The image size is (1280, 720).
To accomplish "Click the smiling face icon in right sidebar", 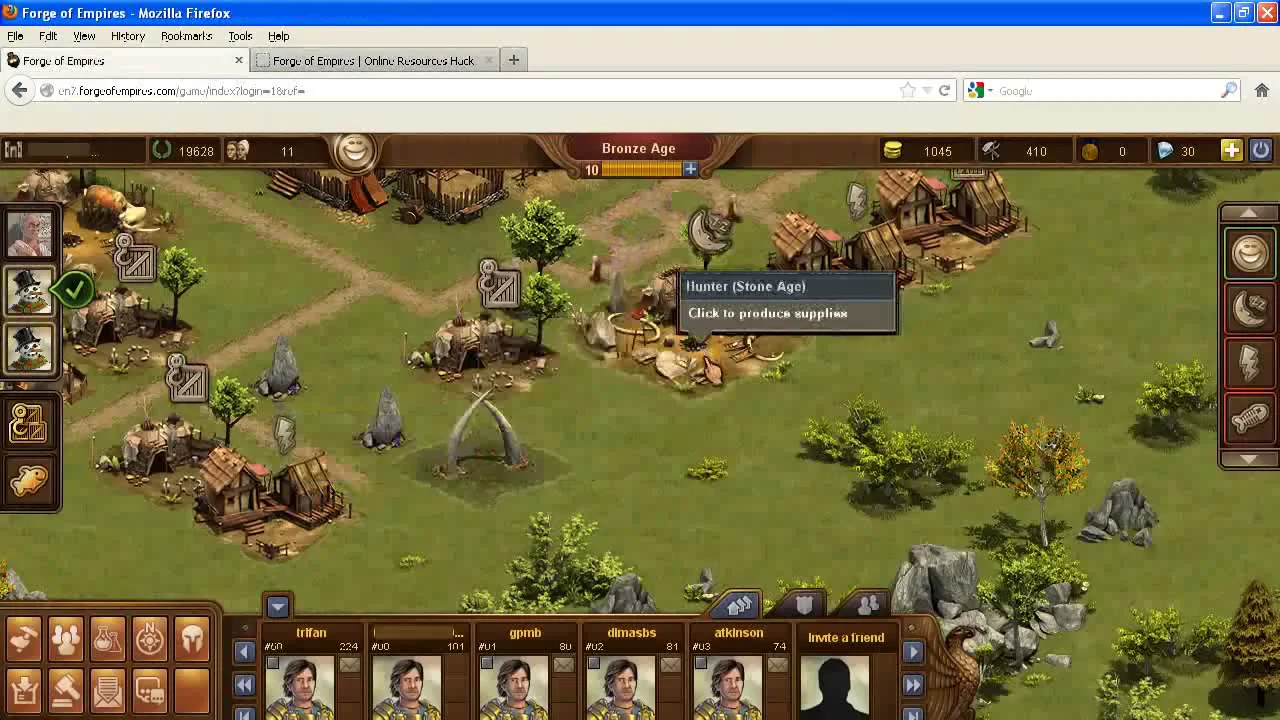I will pyautogui.click(x=1249, y=253).
